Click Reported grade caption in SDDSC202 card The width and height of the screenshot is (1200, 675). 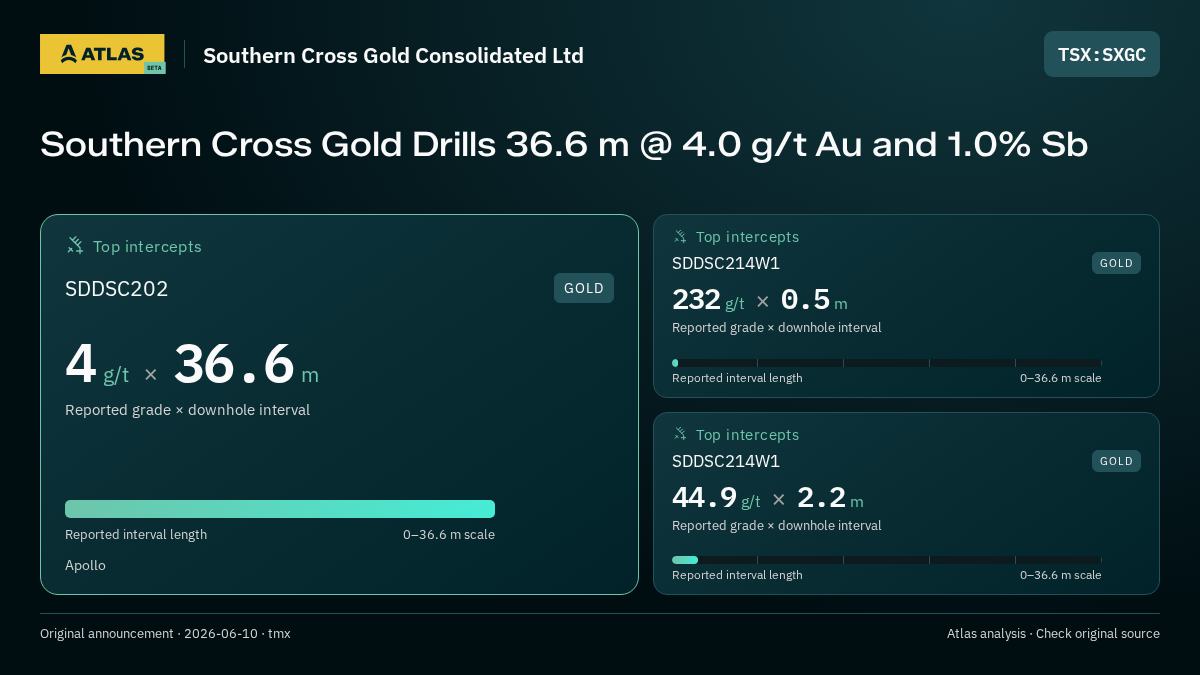187,410
